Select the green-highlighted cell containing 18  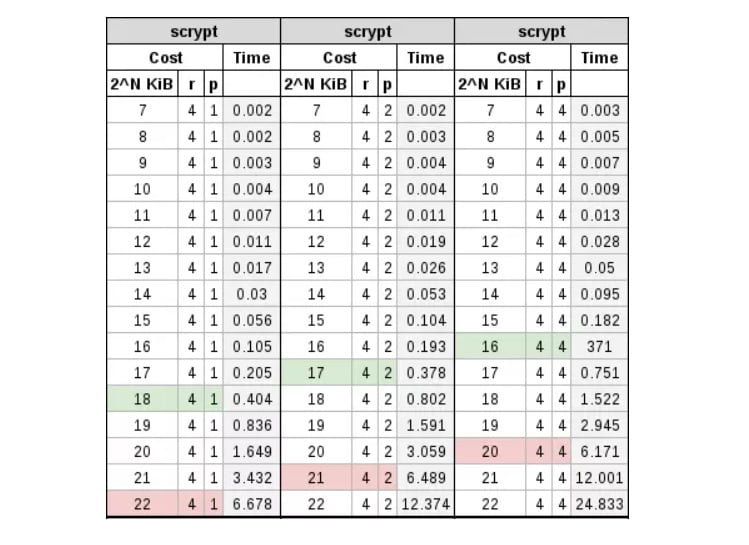click(x=142, y=399)
